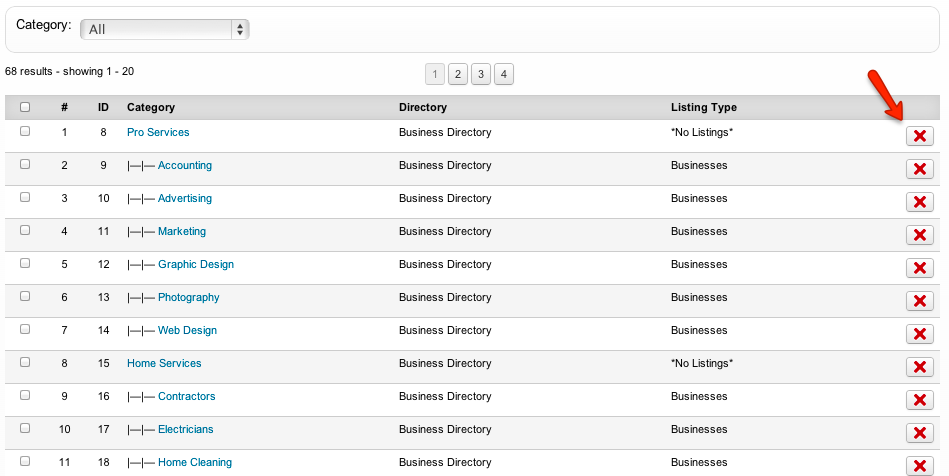Sort by the Category column header
The image size is (949, 476).
(151, 107)
